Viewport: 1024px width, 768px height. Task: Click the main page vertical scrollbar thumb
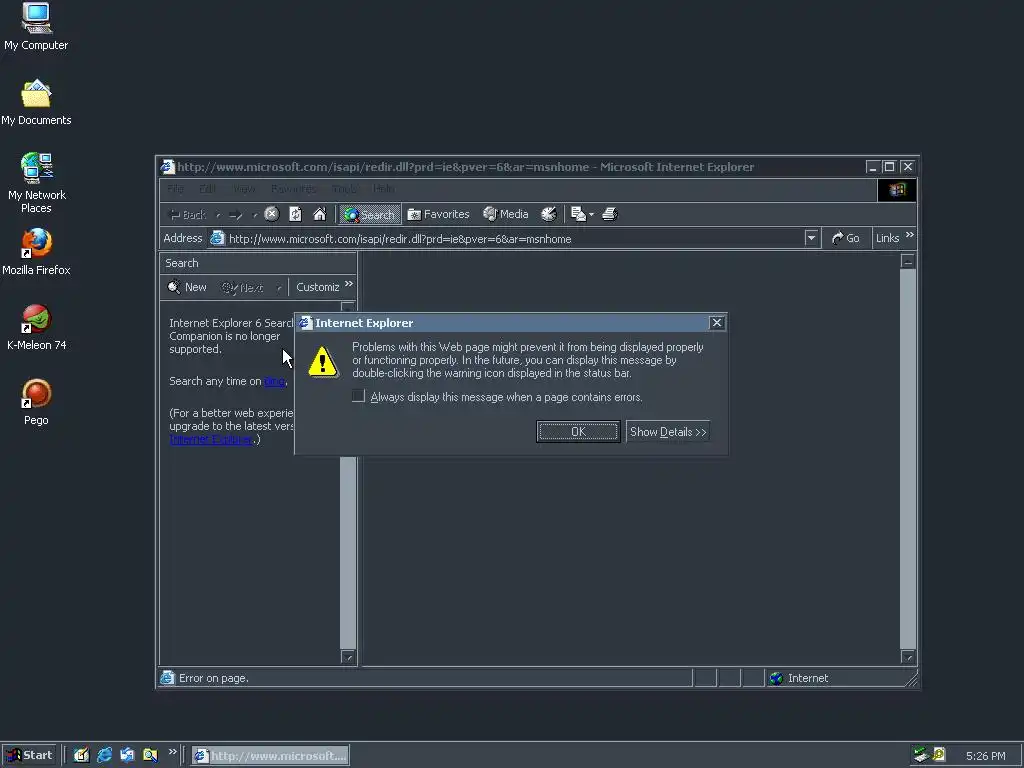click(908, 458)
